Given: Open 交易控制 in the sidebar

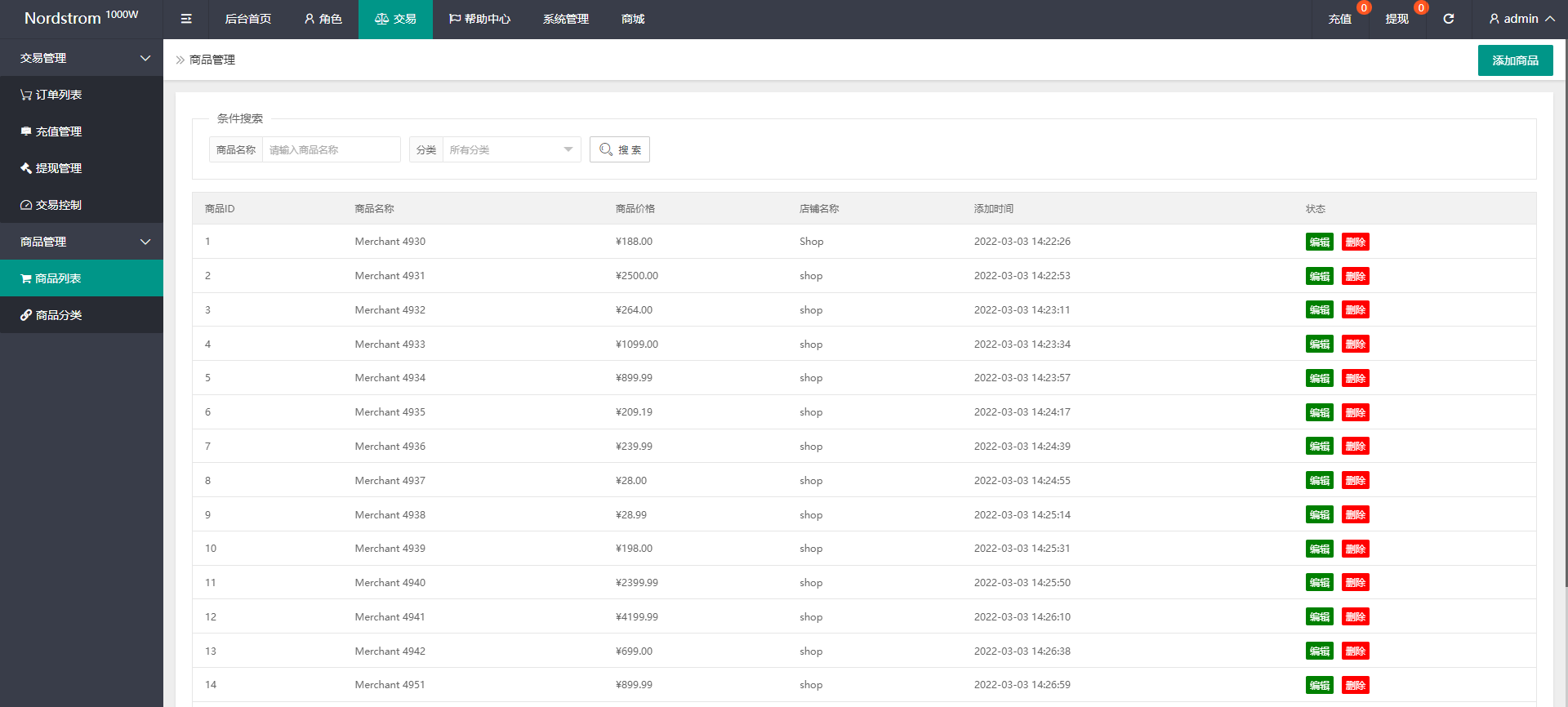Looking at the screenshot, I should pos(51,205).
